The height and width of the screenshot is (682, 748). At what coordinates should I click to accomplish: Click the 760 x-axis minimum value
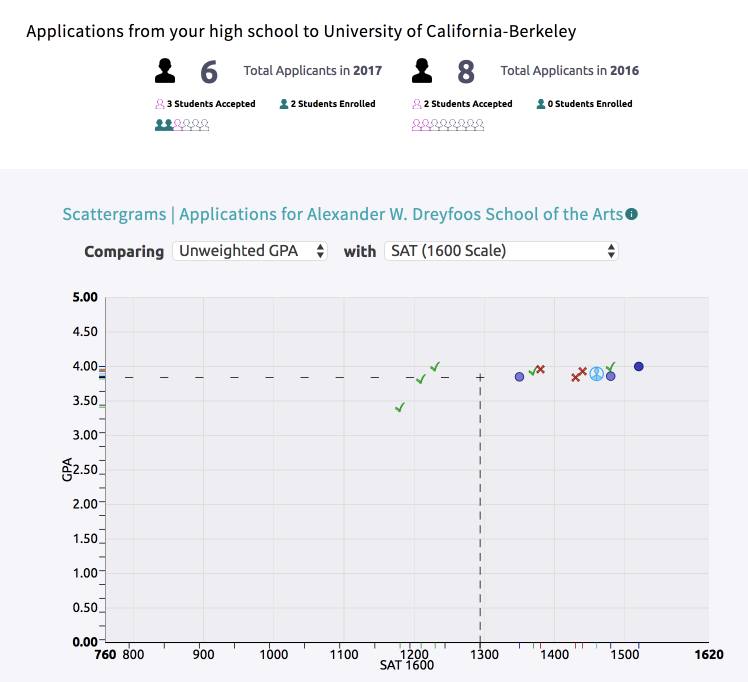click(x=105, y=654)
